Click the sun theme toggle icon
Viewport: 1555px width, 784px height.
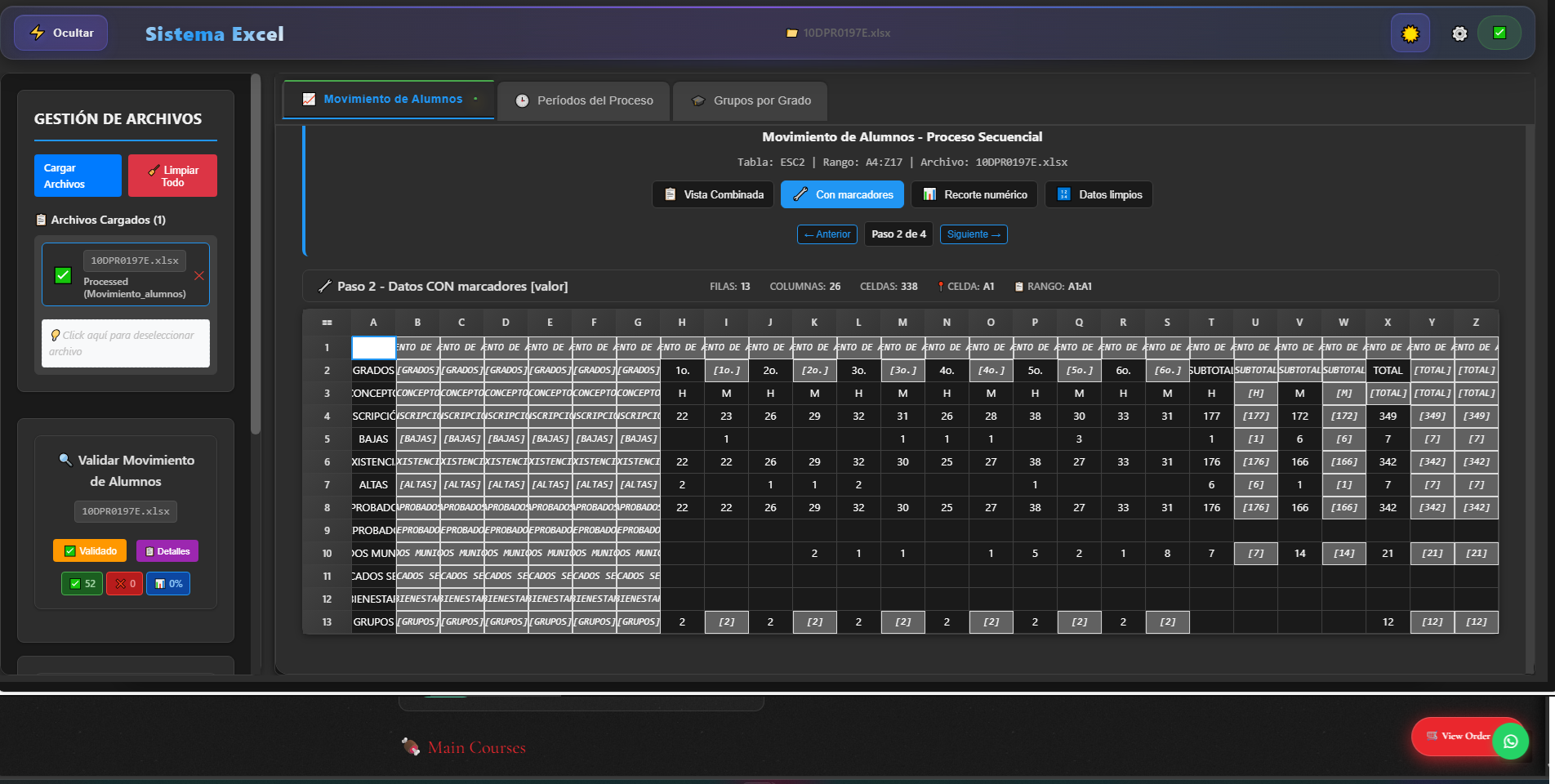click(x=1410, y=33)
